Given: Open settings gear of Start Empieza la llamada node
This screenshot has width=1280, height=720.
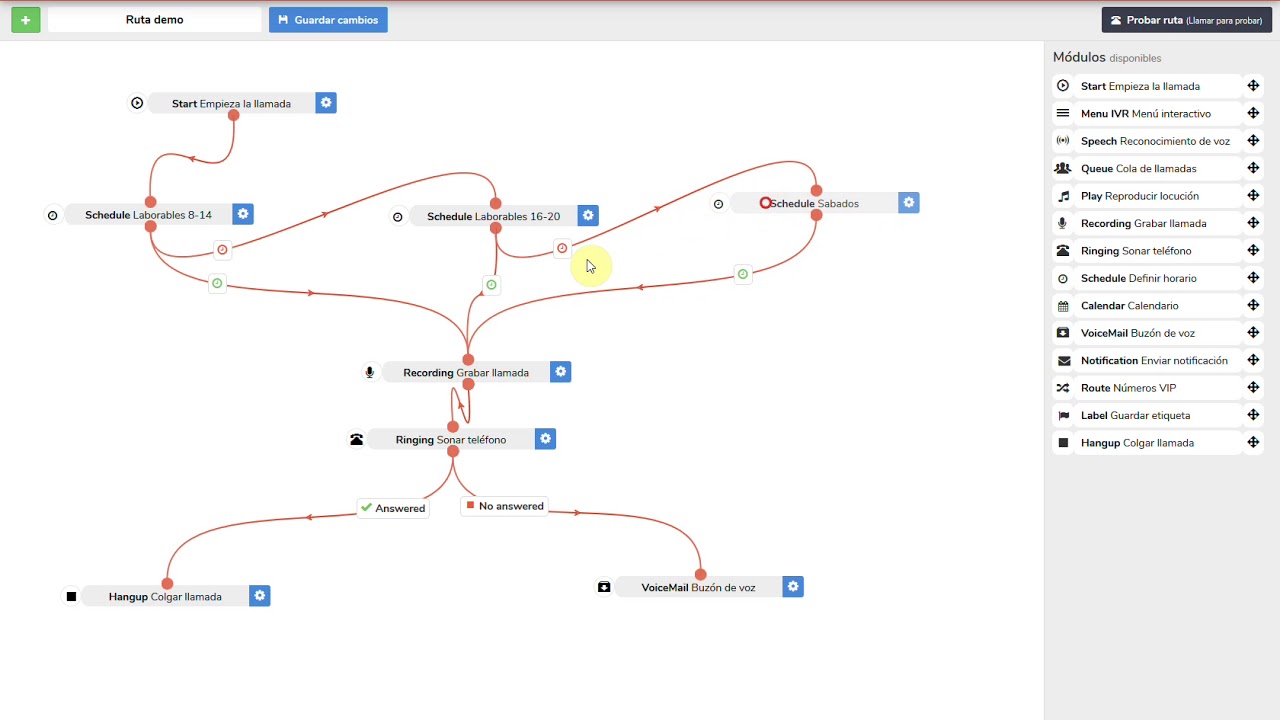Looking at the screenshot, I should 326,103.
